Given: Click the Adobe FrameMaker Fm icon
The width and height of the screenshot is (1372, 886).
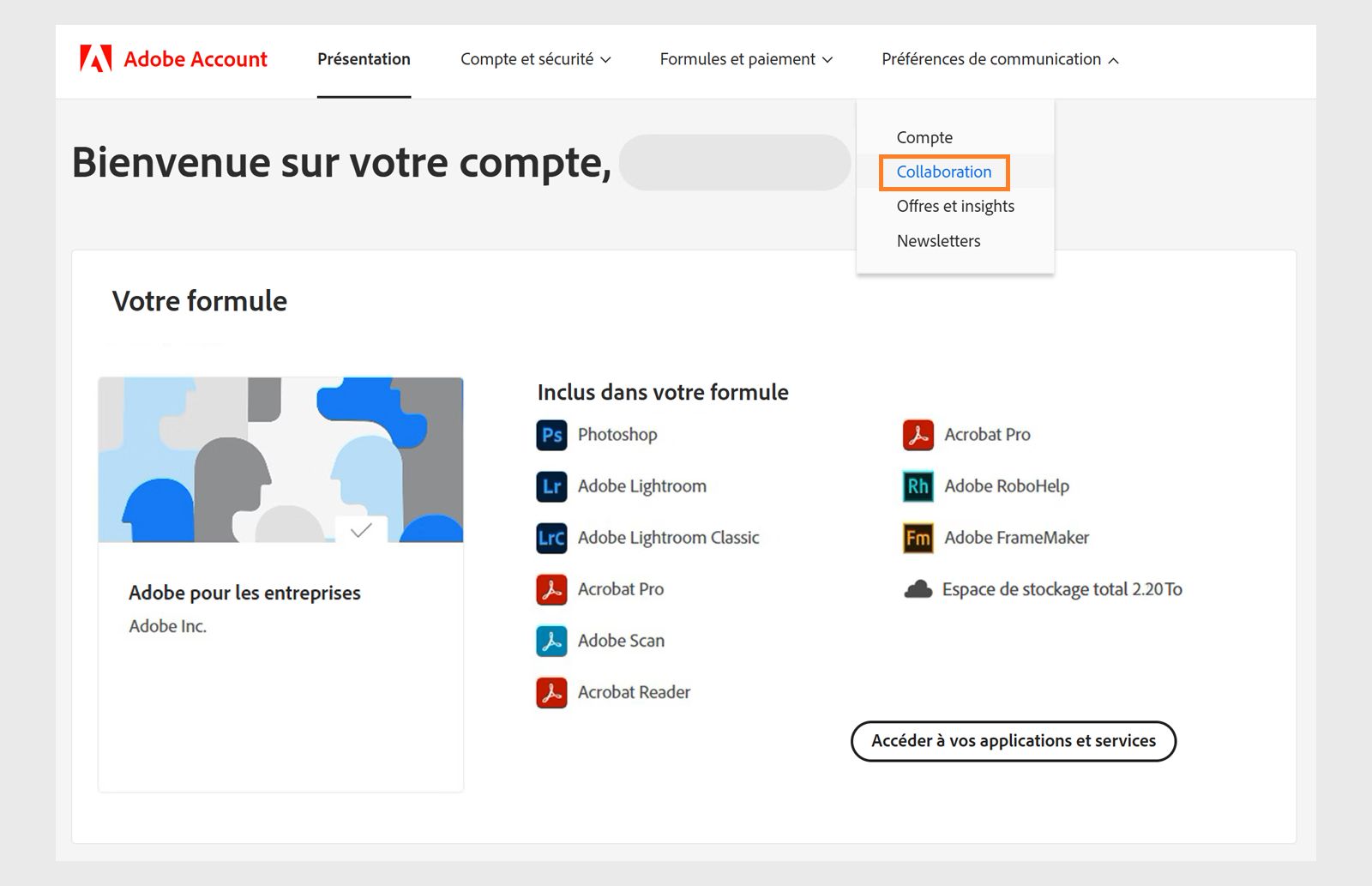Looking at the screenshot, I should coord(918,538).
